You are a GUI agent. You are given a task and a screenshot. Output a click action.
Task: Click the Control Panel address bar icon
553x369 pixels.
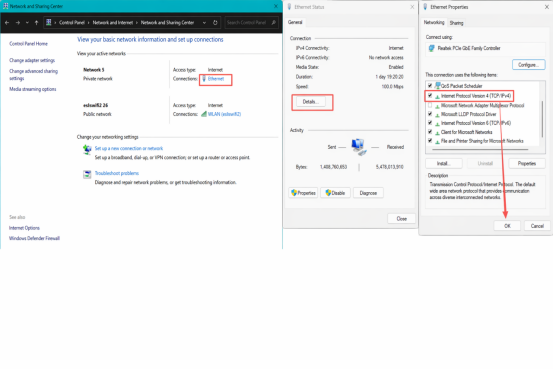click(x=49, y=22)
